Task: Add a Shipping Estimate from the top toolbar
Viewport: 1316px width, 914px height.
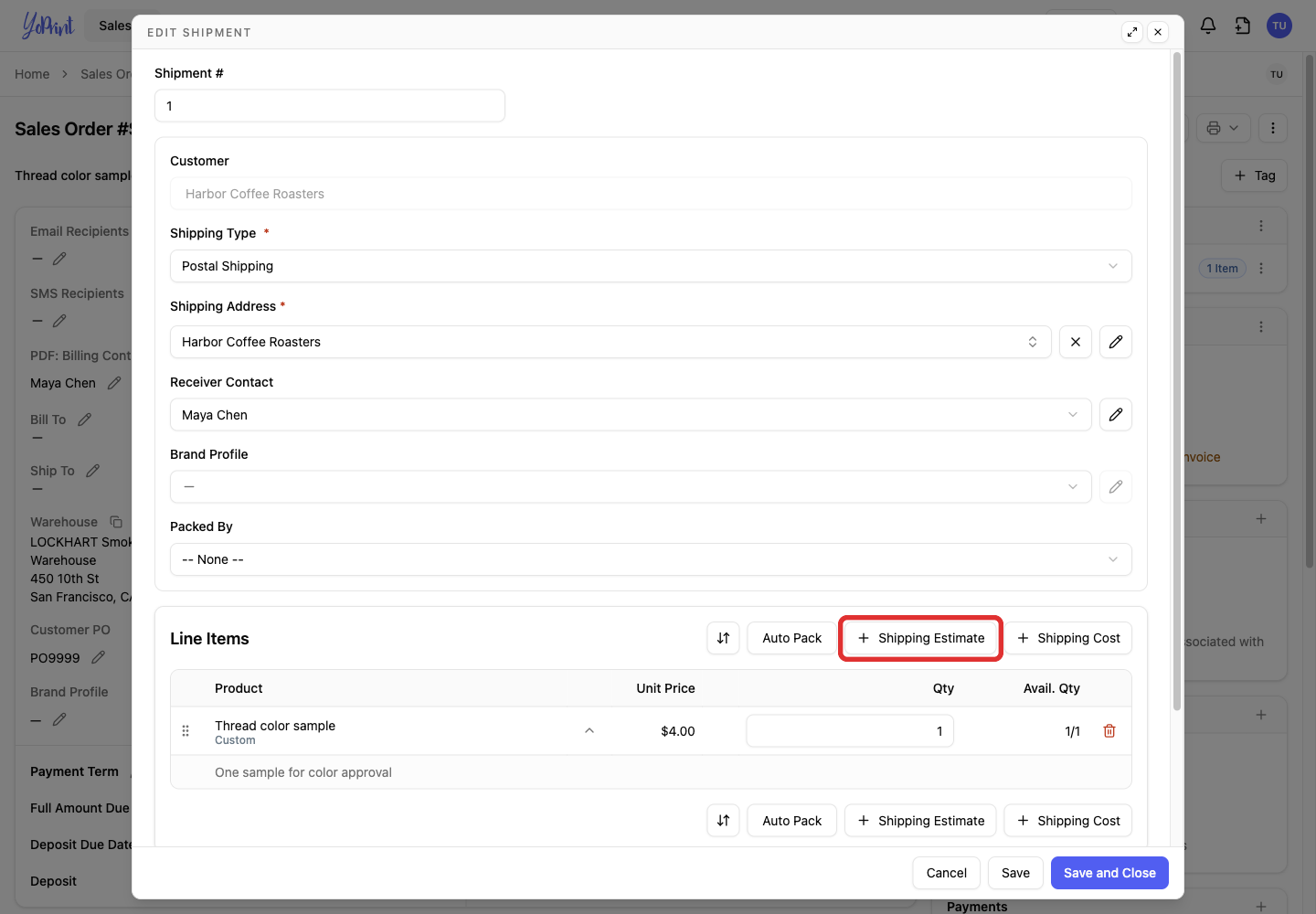Action: pyautogui.click(x=921, y=638)
